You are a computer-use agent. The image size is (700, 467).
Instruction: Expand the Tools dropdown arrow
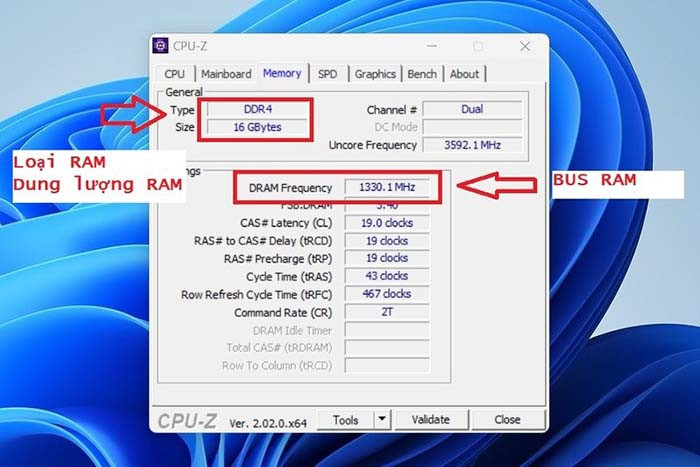click(382, 419)
